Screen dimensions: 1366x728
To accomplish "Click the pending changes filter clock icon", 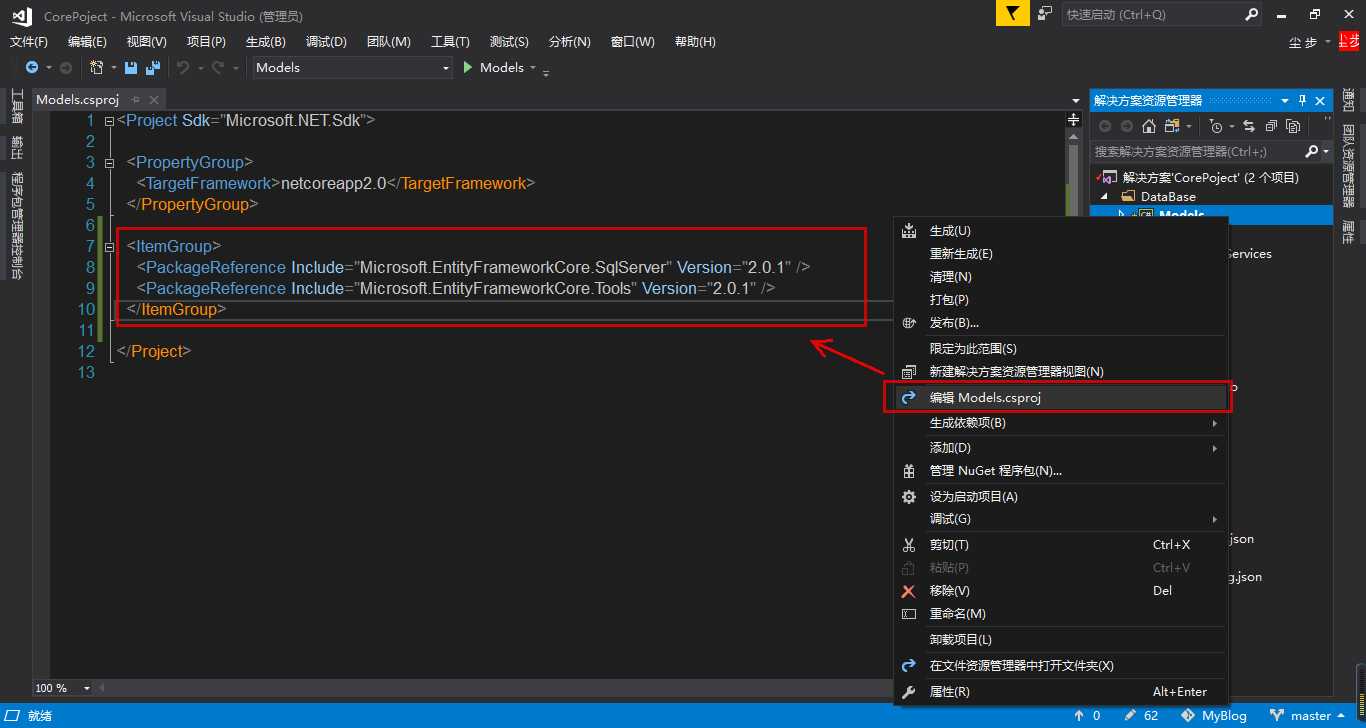I will coord(1216,126).
